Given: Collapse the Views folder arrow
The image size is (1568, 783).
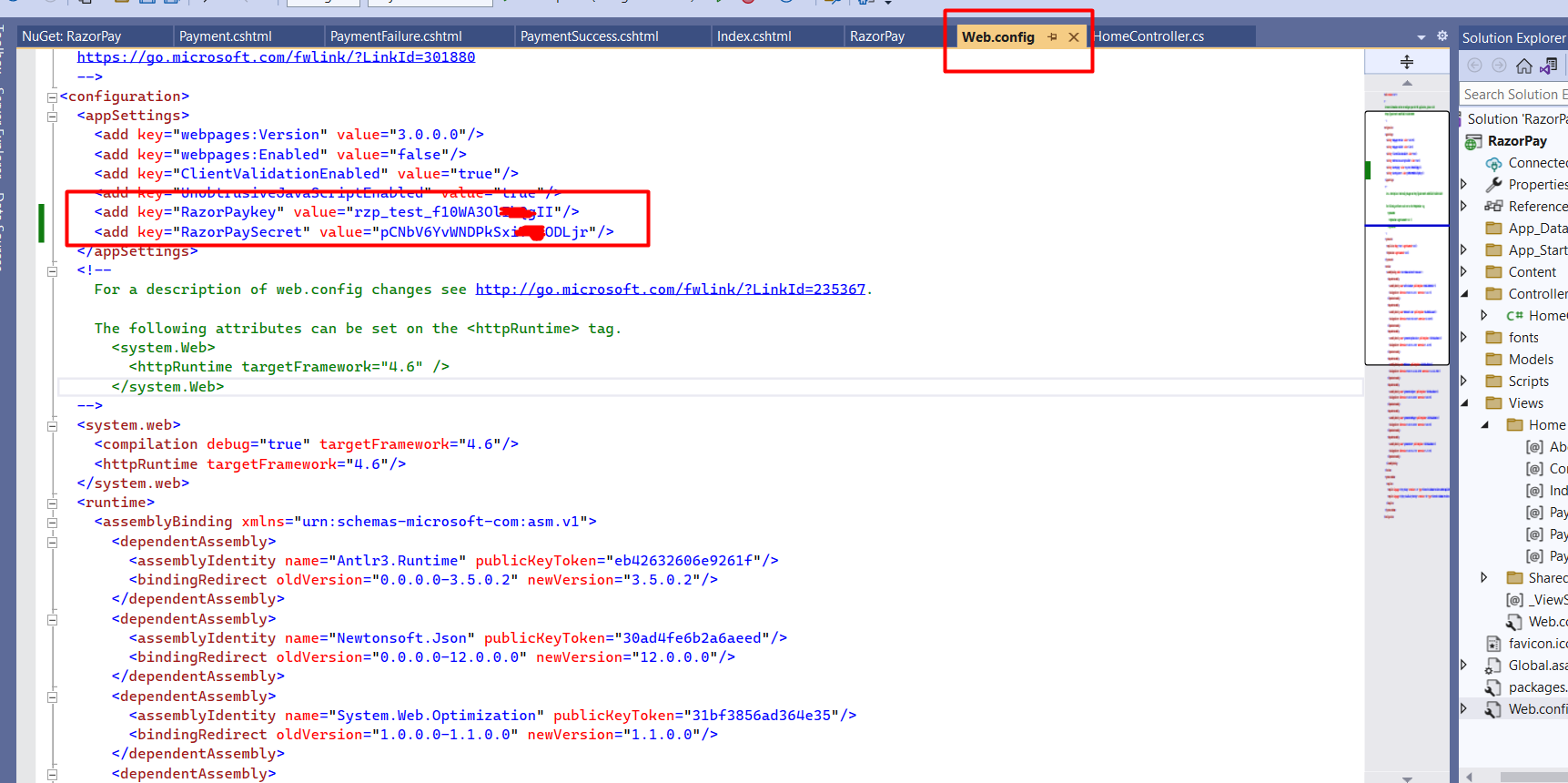Looking at the screenshot, I should click(1464, 402).
